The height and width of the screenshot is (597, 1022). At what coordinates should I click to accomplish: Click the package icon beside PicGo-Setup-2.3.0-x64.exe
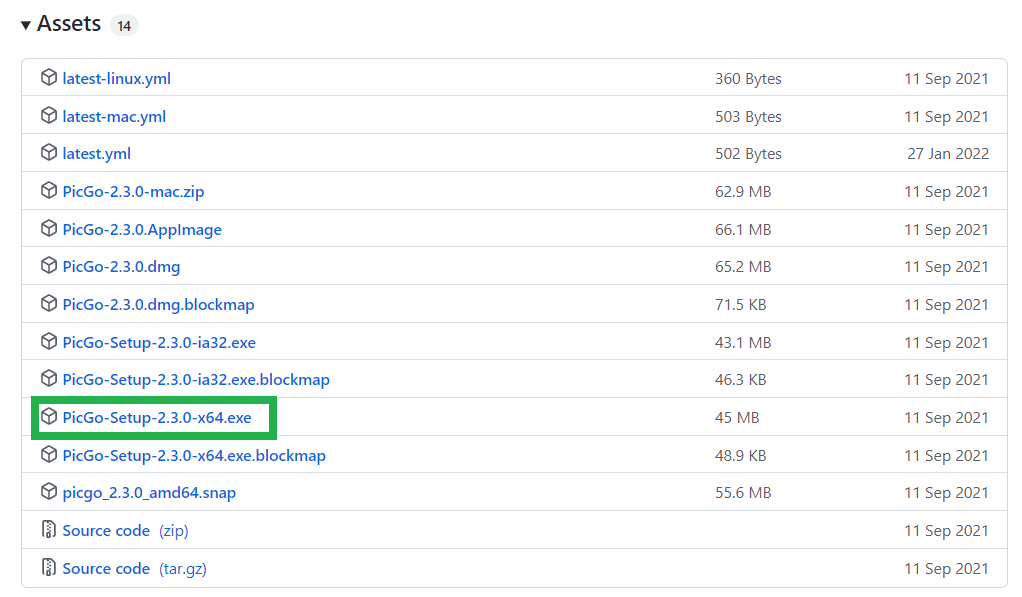point(49,416)
